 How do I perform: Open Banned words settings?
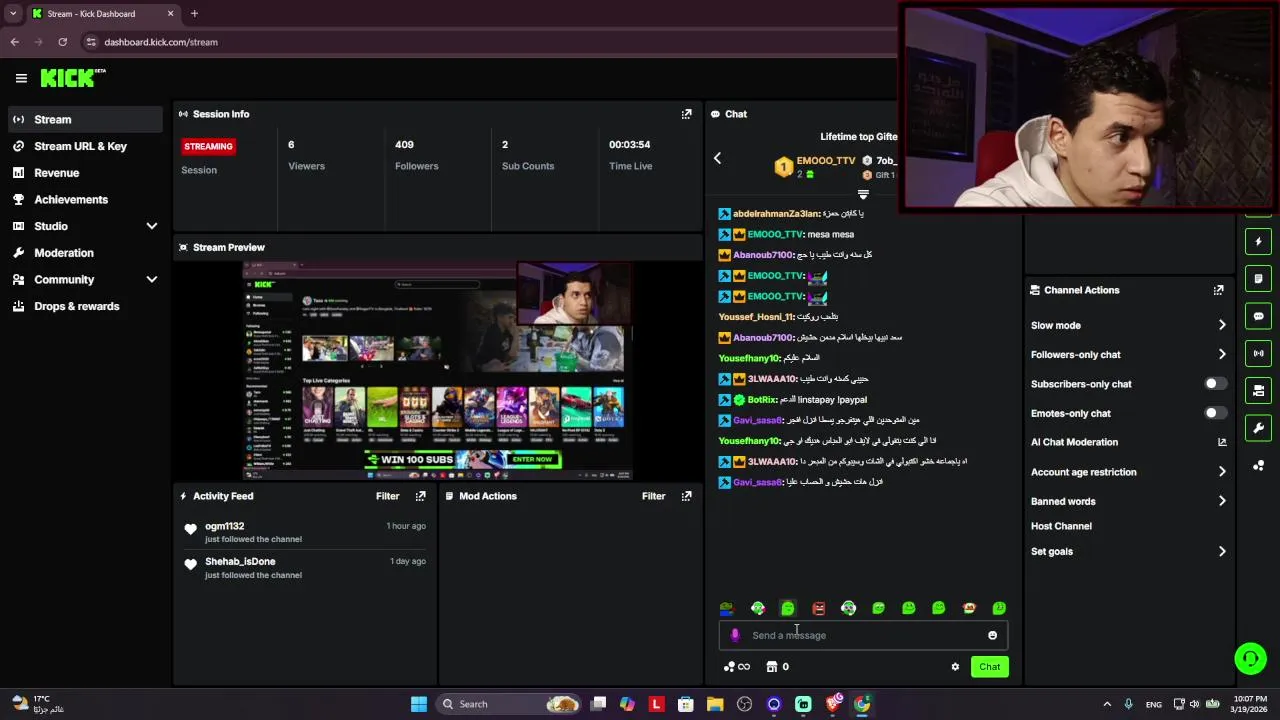(1128, 501)
